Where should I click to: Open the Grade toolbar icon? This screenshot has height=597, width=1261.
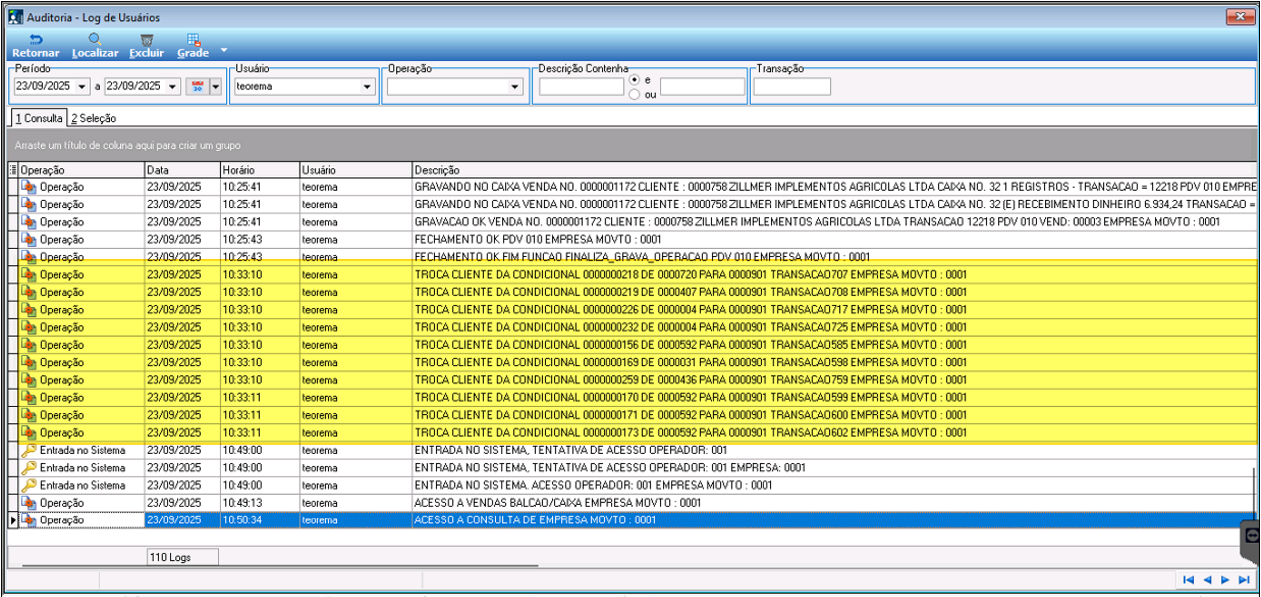pos(193,39)
